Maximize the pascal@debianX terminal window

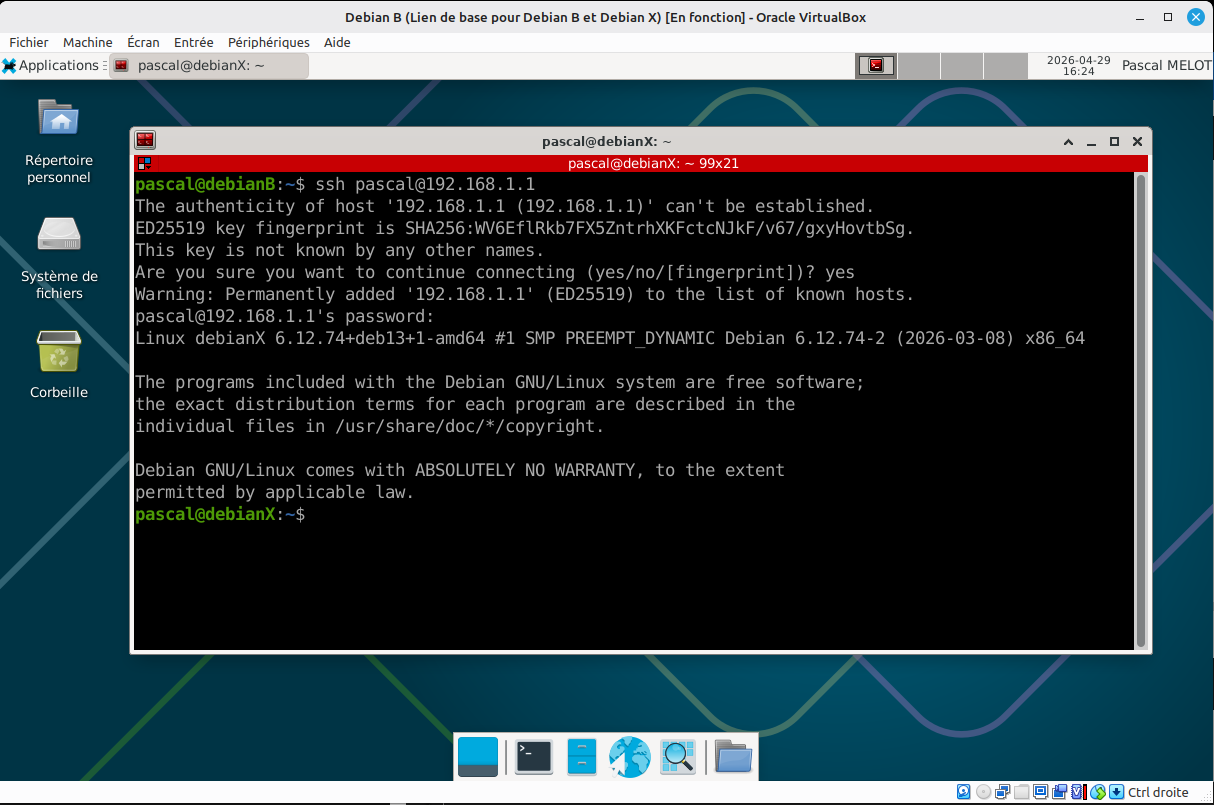click(1113, 142)
